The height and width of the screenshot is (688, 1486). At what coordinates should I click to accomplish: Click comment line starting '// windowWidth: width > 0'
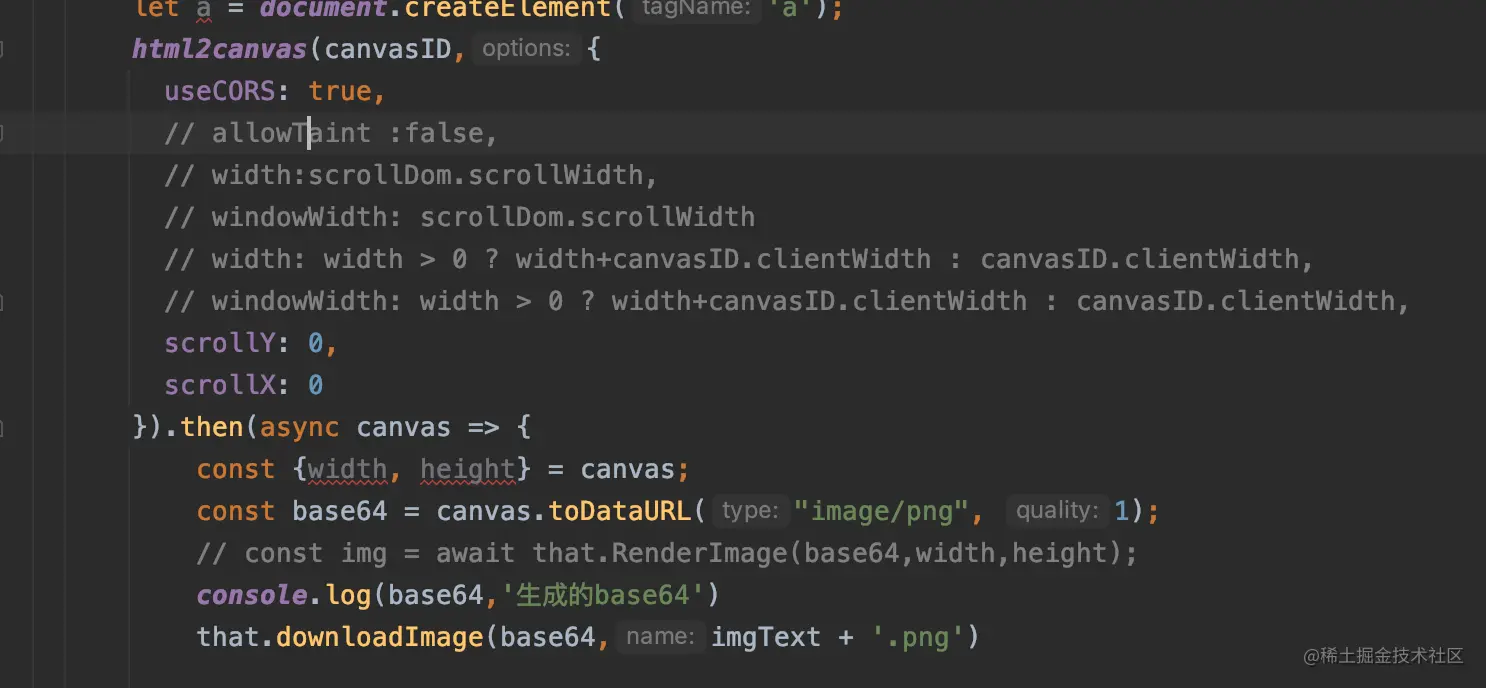pyautogui.click(x=786, y=301)
